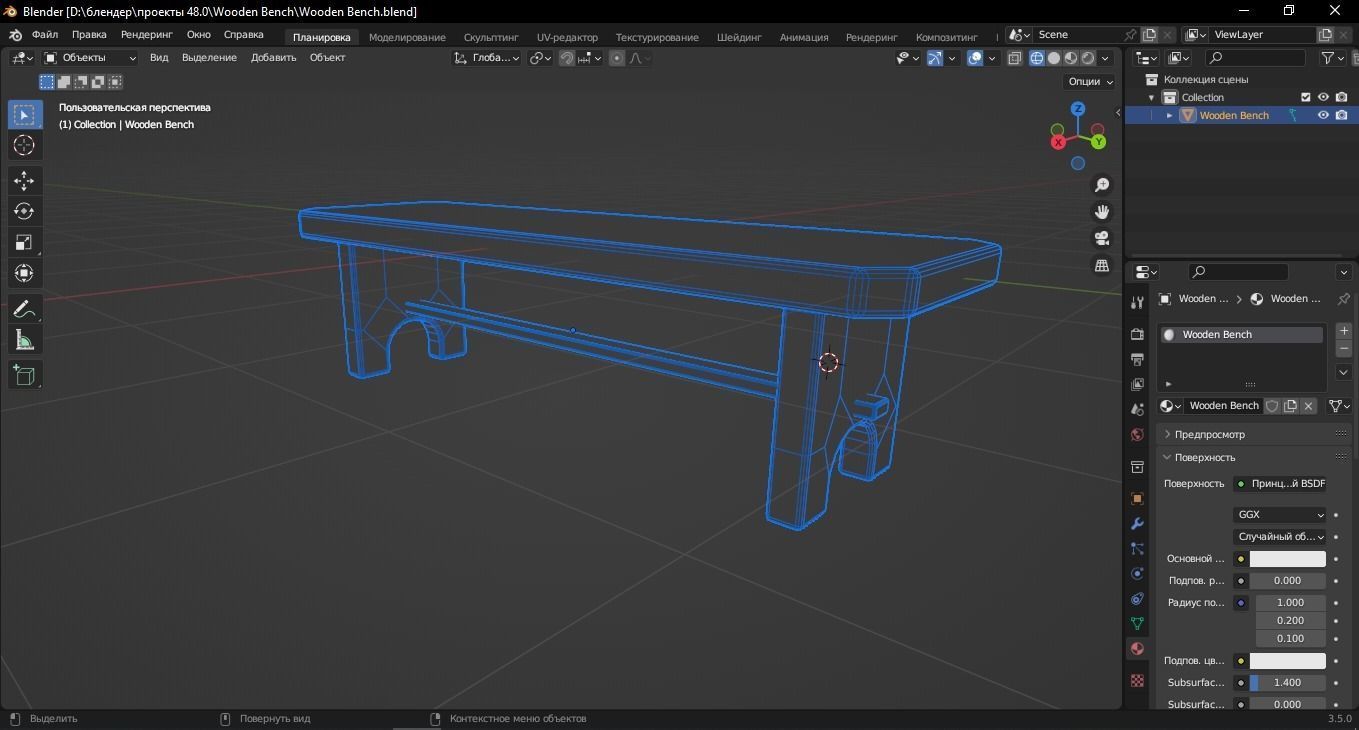Image resolution: width=1359 pixels, height=730 pixels.
Task: Open outliner filter funnel dropdown
Action: (x=1333, y=58)
